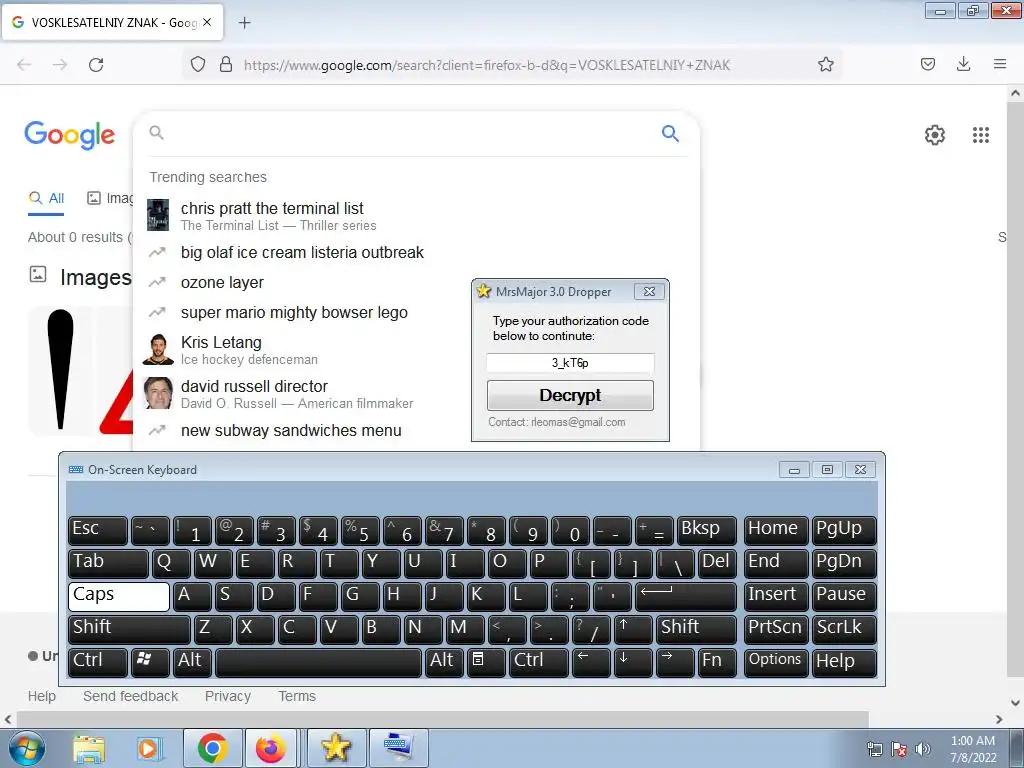Viewport: 1024px width, 768px height.
Task: Open the Firefox hamburger menu
Action: pyautogui.click(x=999, y=64)
